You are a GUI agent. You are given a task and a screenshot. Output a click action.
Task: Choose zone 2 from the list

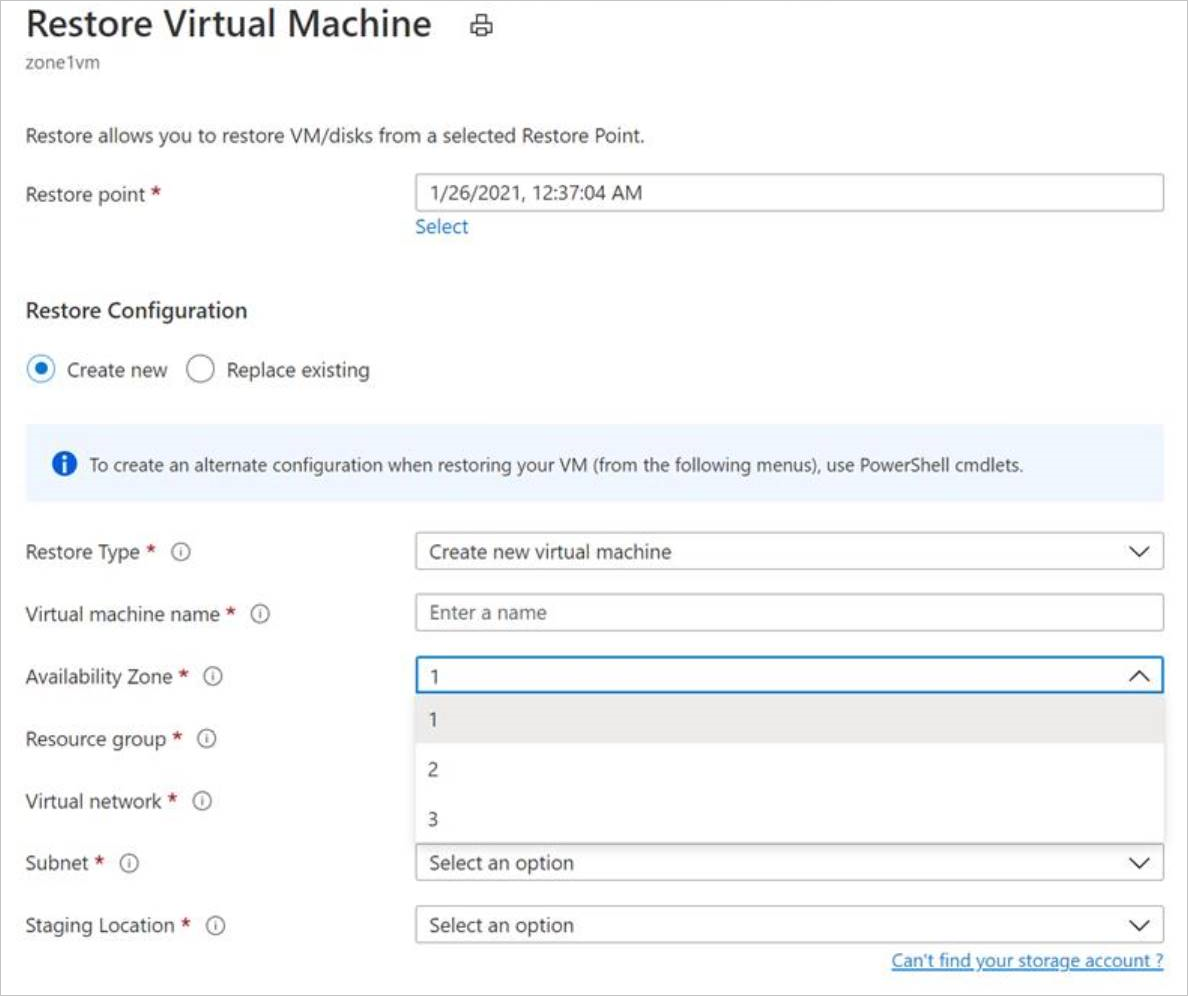[788, 770]
